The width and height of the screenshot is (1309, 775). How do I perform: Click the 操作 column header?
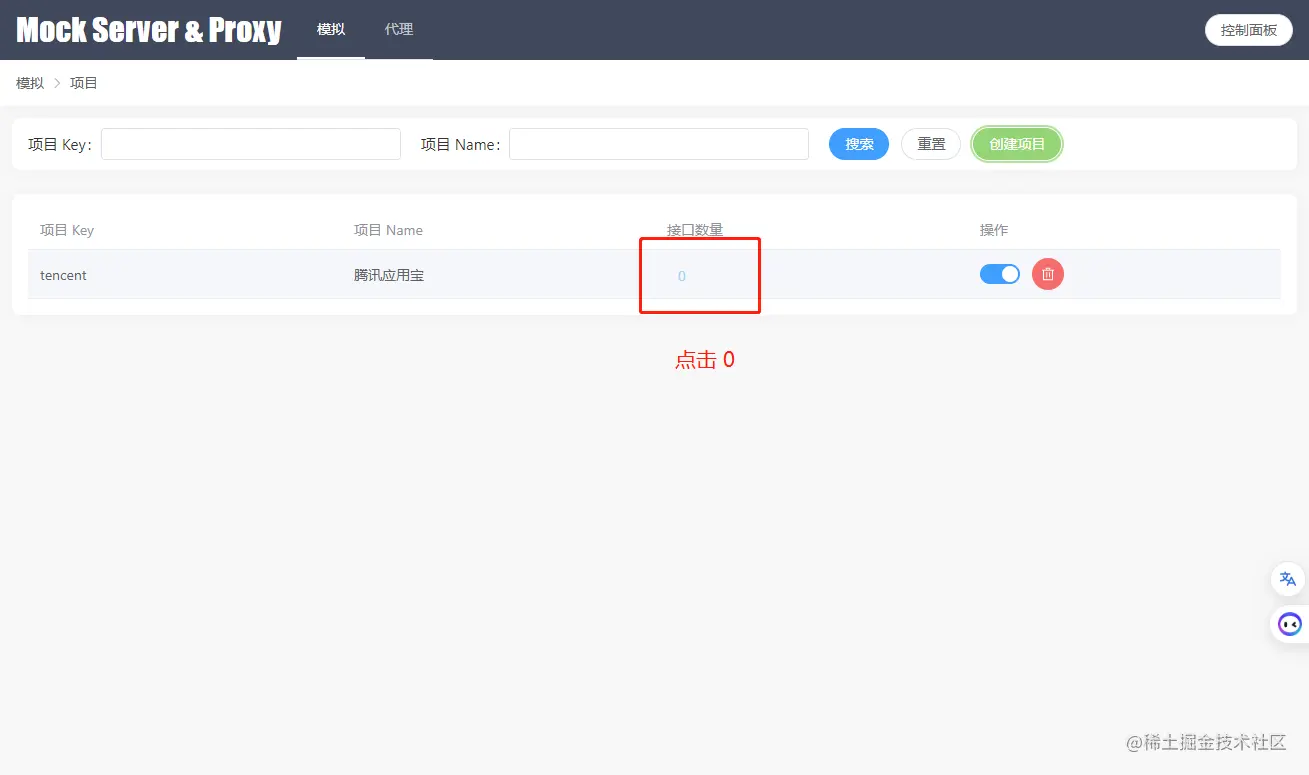994,230
